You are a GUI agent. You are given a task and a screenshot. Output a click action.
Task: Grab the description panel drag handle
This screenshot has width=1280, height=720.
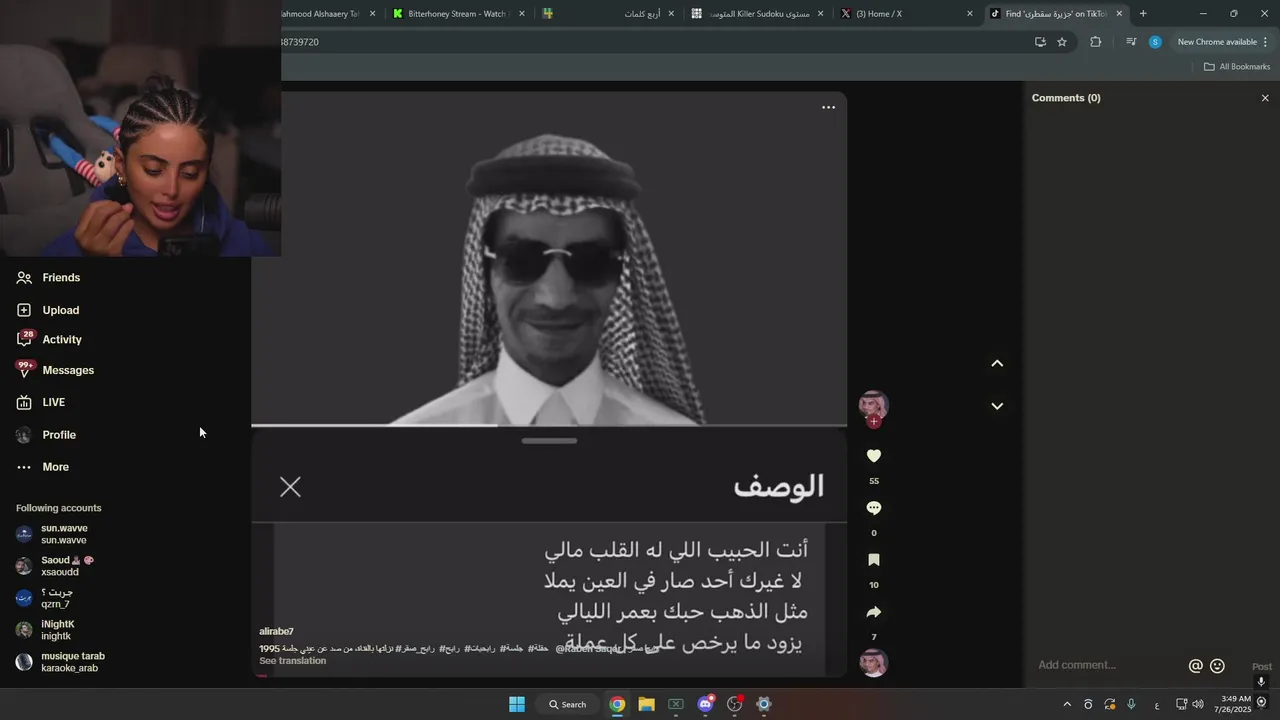click(549, 440)
